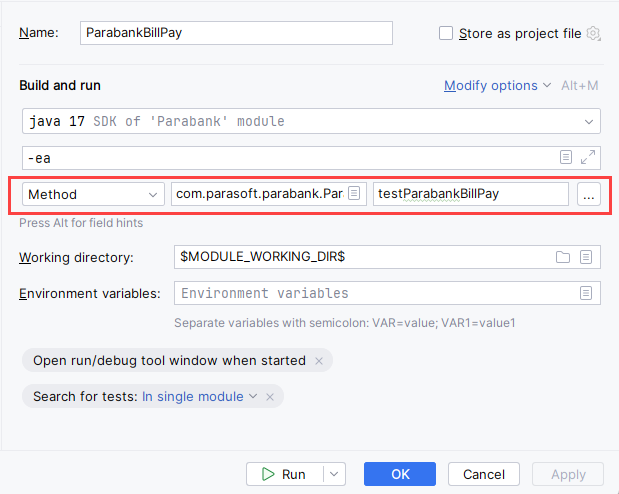Expand the Run button dropdown arrow
This screenshot has width=619, height=494.
click(334, 474)
